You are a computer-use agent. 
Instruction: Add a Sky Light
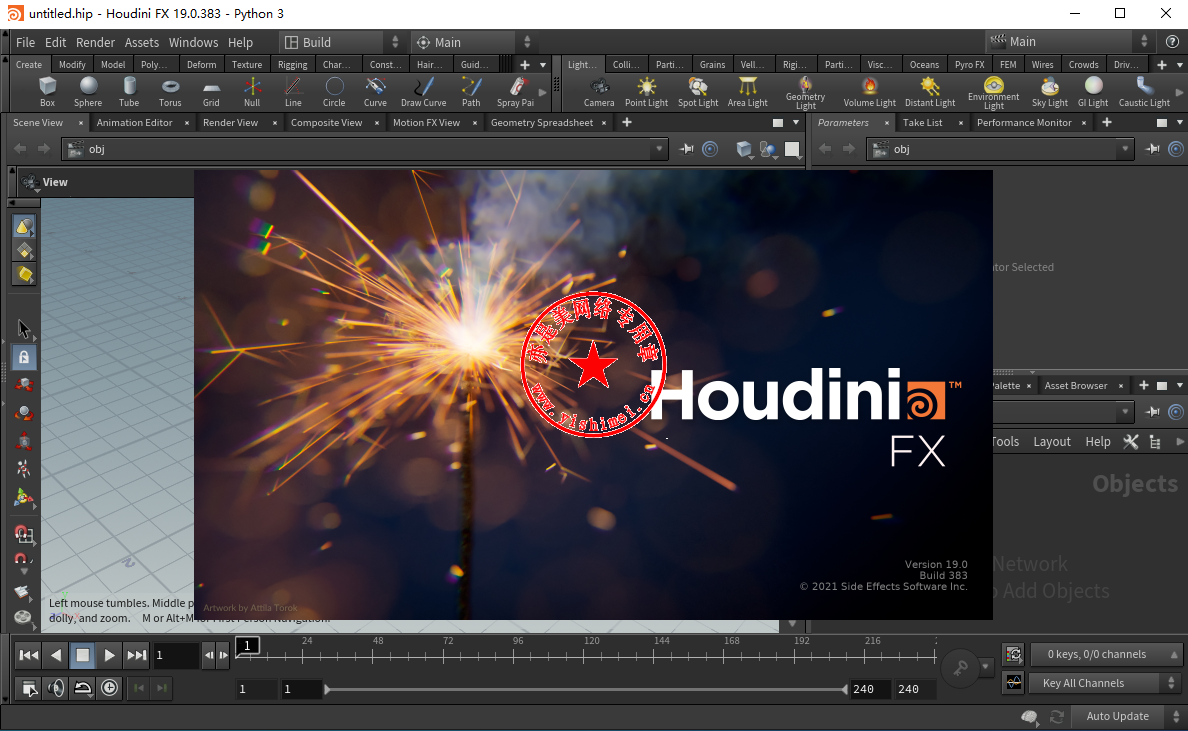pos(1049,92)
